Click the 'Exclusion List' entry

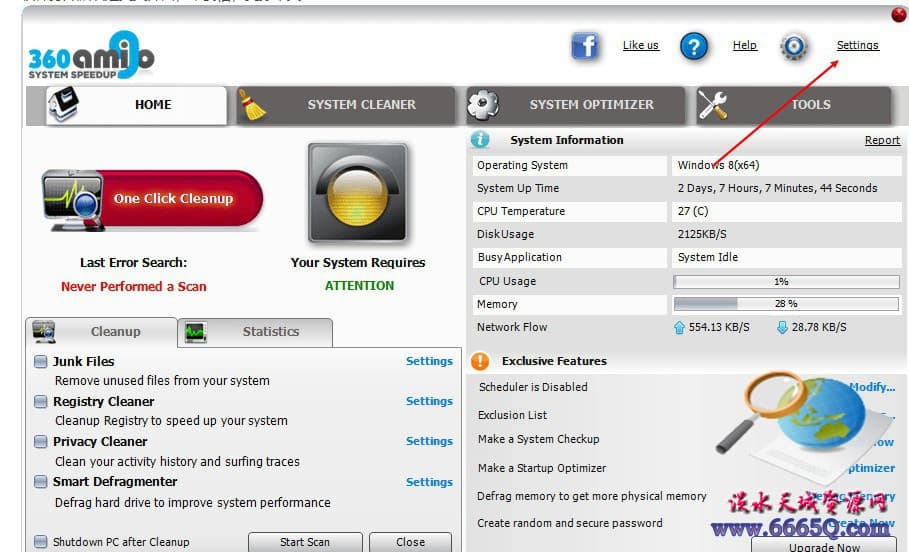pyautogui.click(x=512, y=415)
